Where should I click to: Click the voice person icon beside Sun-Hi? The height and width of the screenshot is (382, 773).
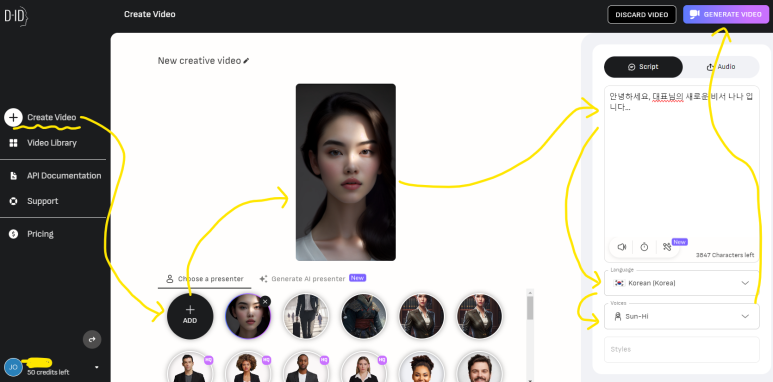tap(617, 316)
